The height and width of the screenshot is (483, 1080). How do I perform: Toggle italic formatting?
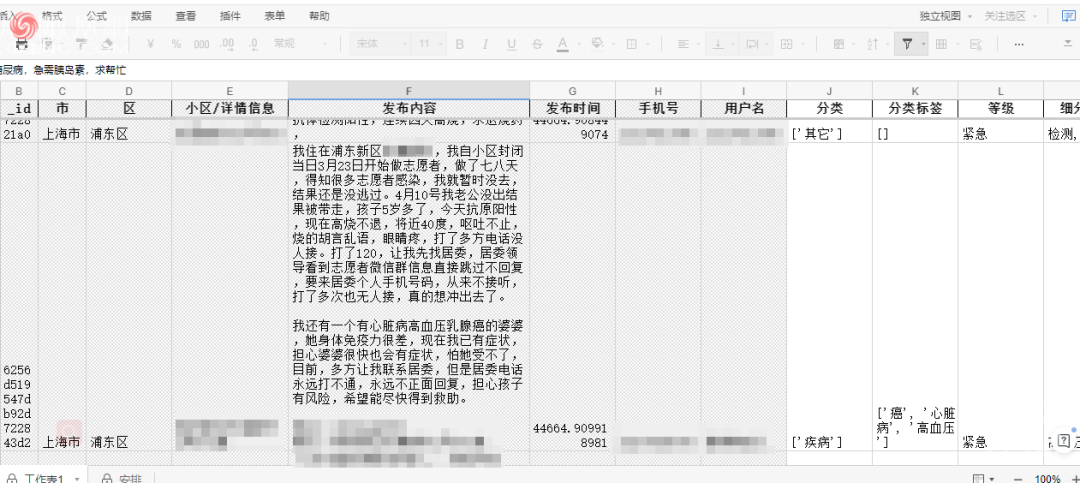(485, 44)
